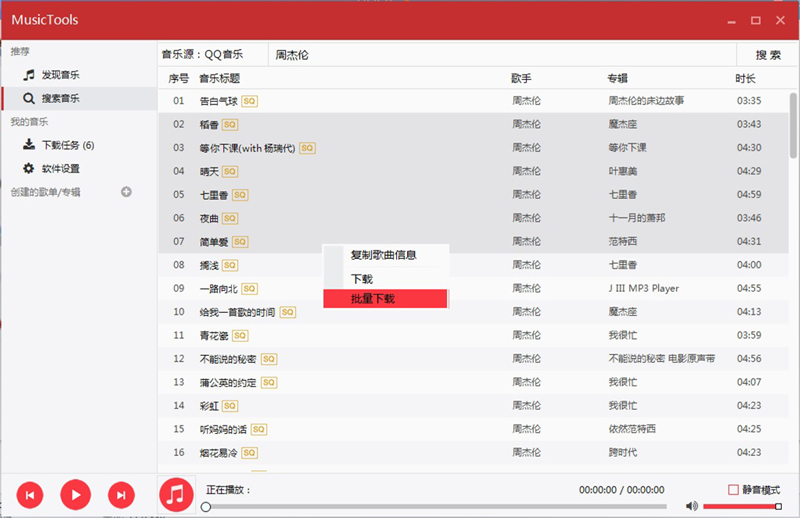The height and width of the screenshot is (518, 800).
Task: Select song row 稻香
Action: (x=473, y=124)
